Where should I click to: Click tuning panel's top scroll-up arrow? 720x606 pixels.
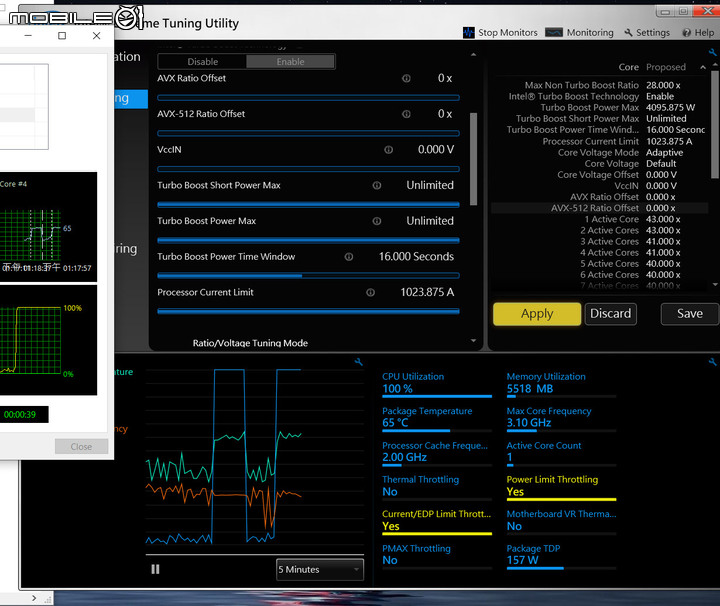pos(473,55)
